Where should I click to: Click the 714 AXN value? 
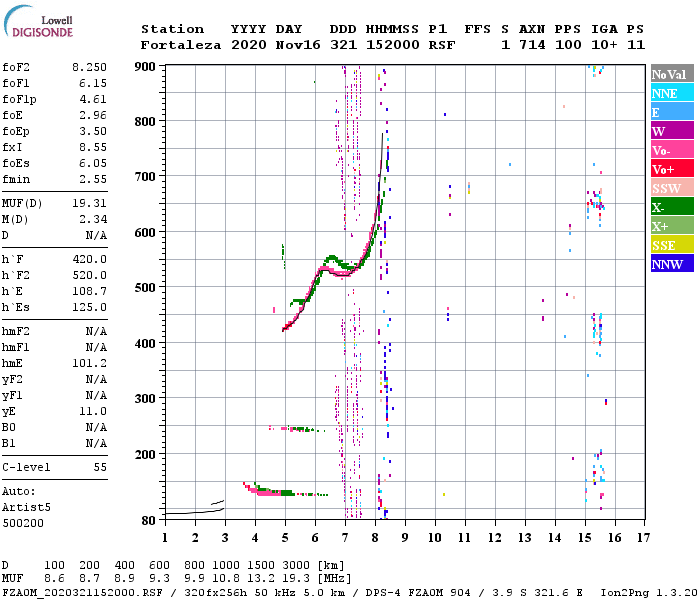[532, 45]
